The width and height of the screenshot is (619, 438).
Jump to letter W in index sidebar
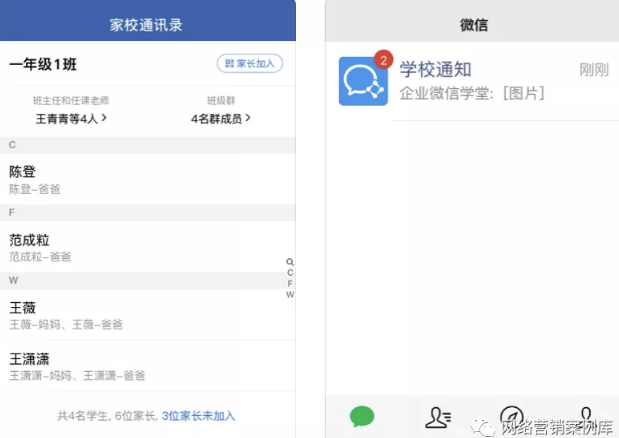pyautogui.click(x=290, y=295)
